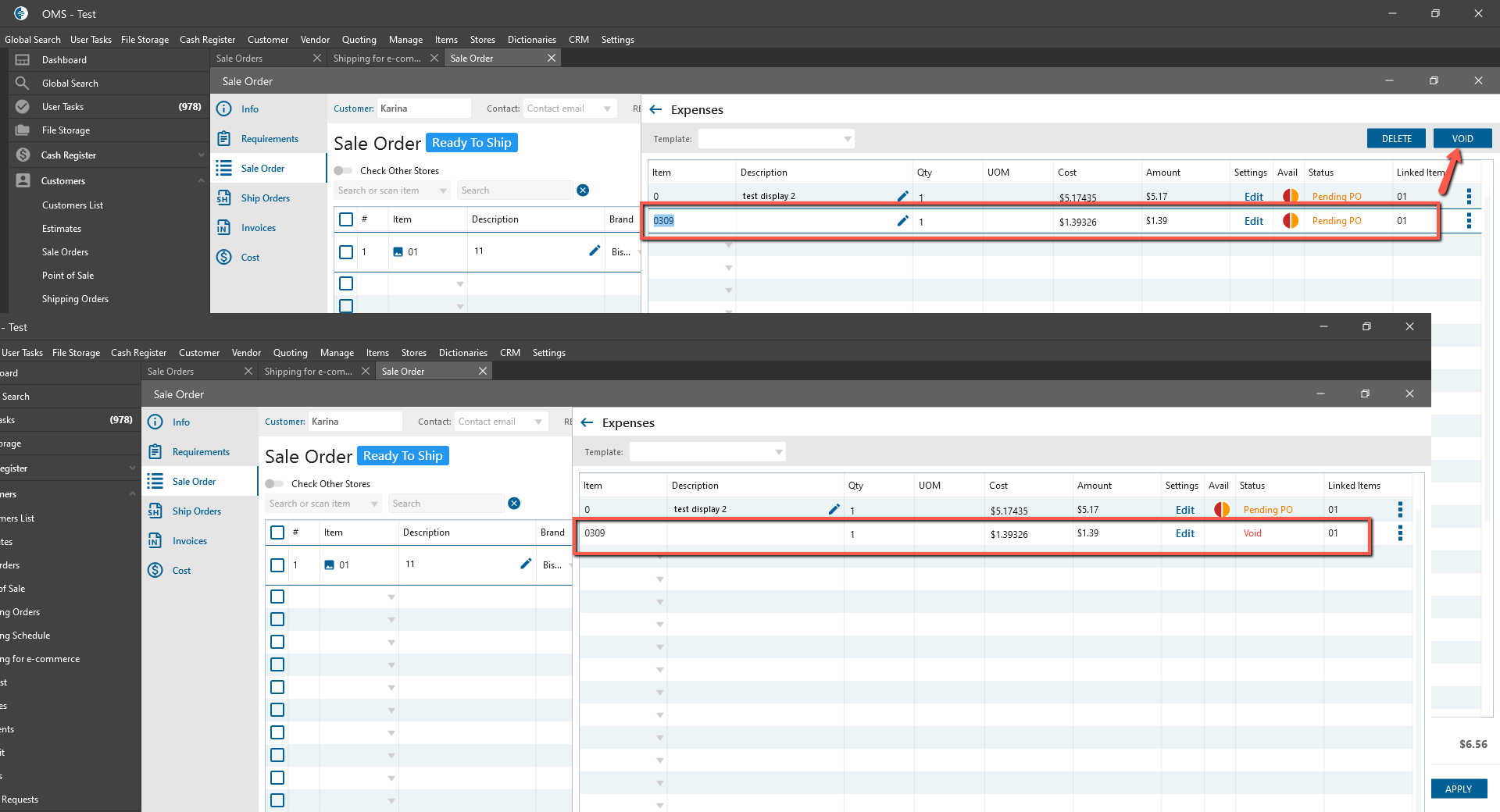1500x812 pixels.
Task: Enable Check Other Stores toggle in upper window
Action: coord(343,171)
